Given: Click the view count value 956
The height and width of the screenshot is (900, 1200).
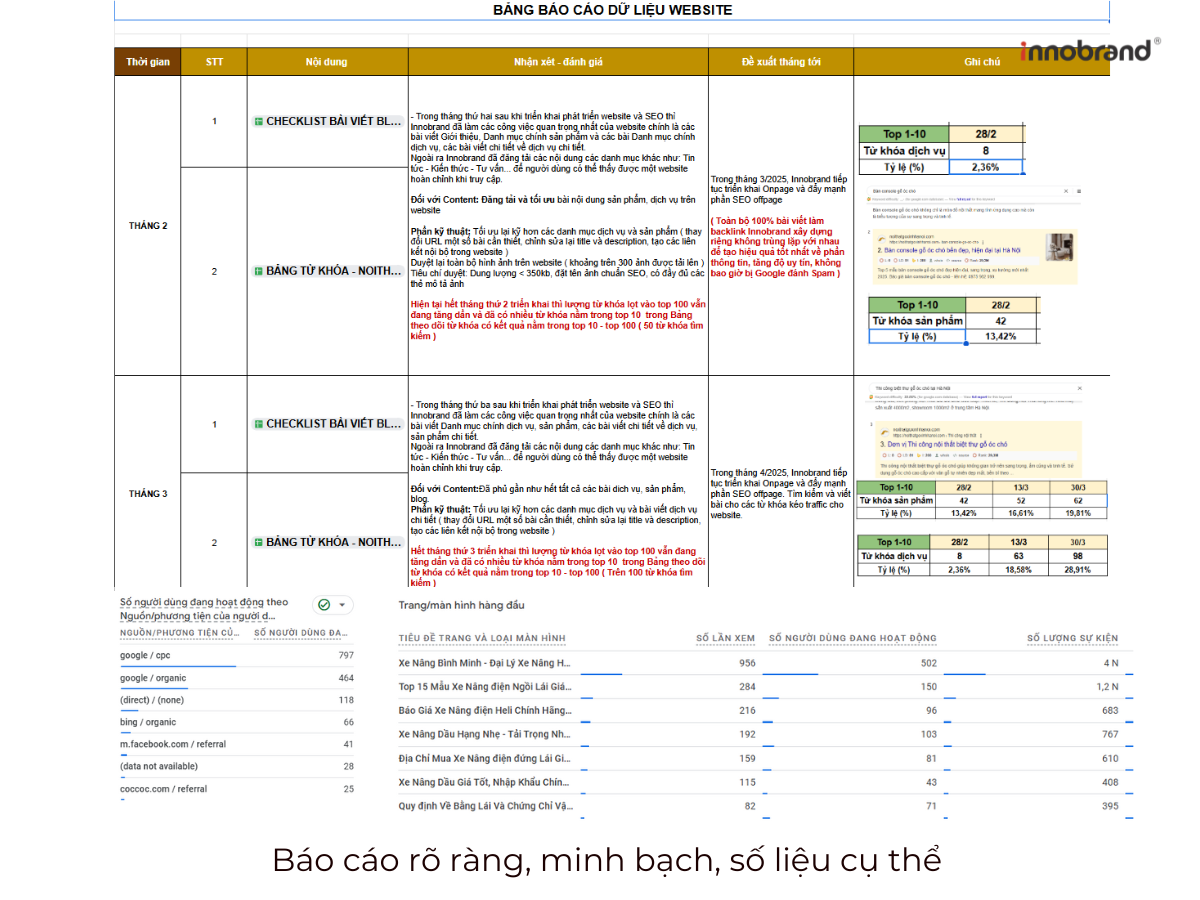Looking at the screenshot, I should (x=746, y=663).
